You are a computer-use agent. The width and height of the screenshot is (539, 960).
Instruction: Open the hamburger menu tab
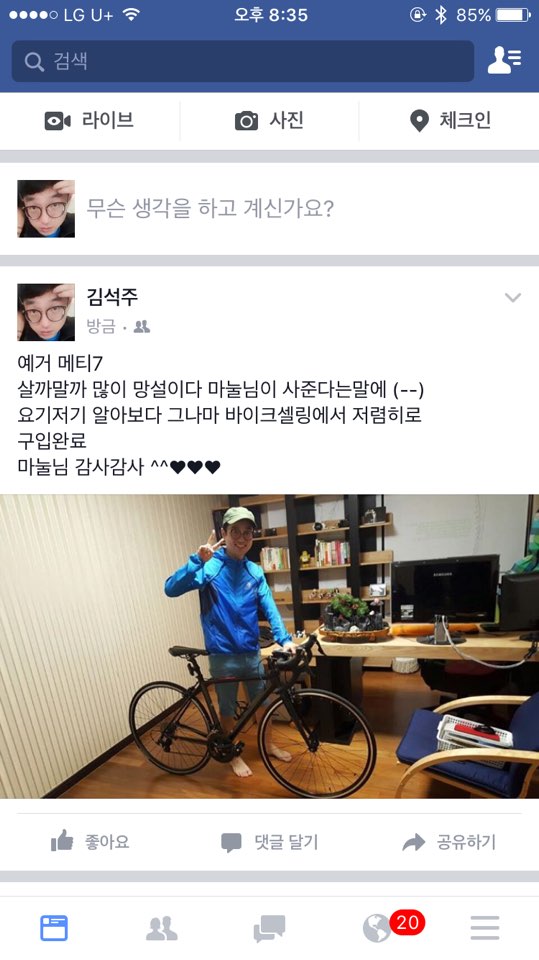click(485, 928)
